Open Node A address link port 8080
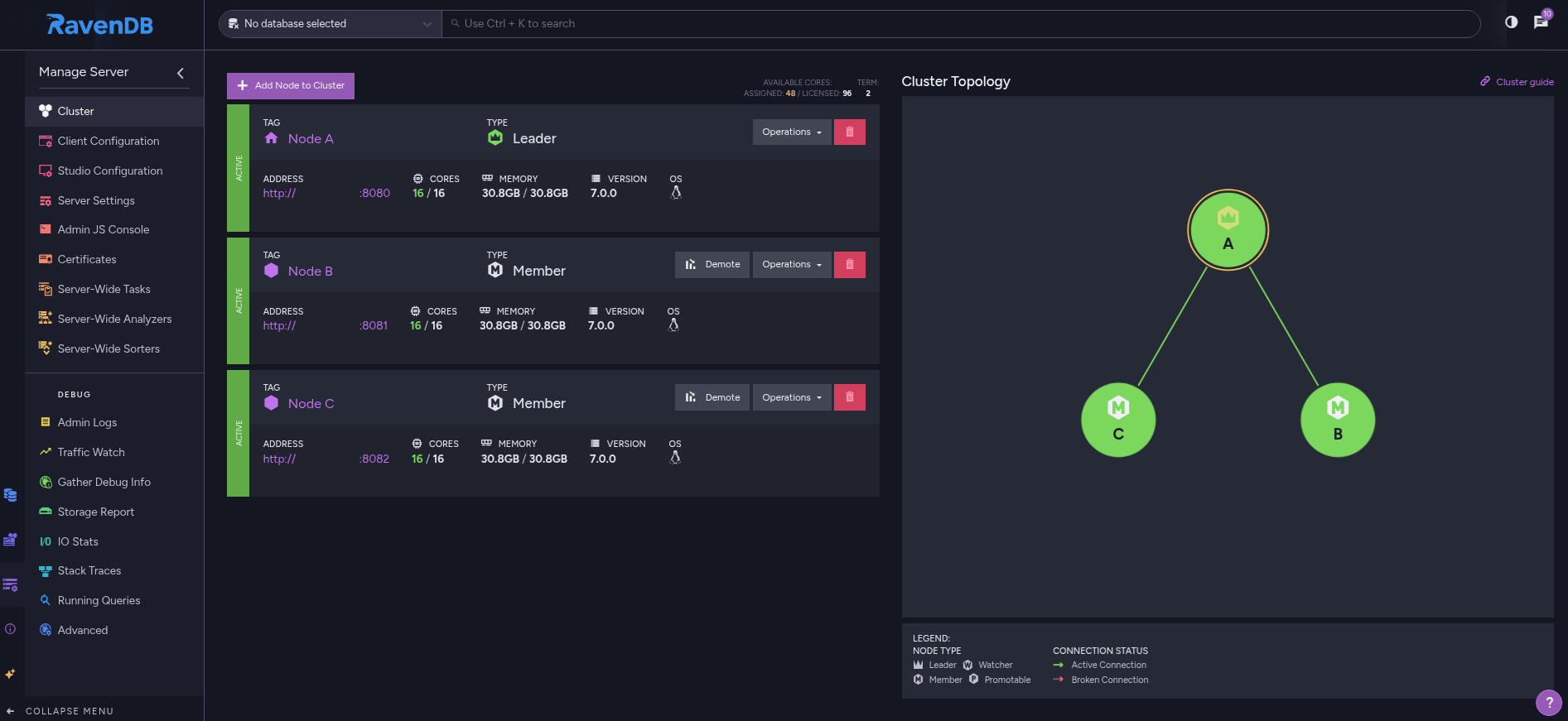Screen dimensions: 1568x721 click(326, 193)
